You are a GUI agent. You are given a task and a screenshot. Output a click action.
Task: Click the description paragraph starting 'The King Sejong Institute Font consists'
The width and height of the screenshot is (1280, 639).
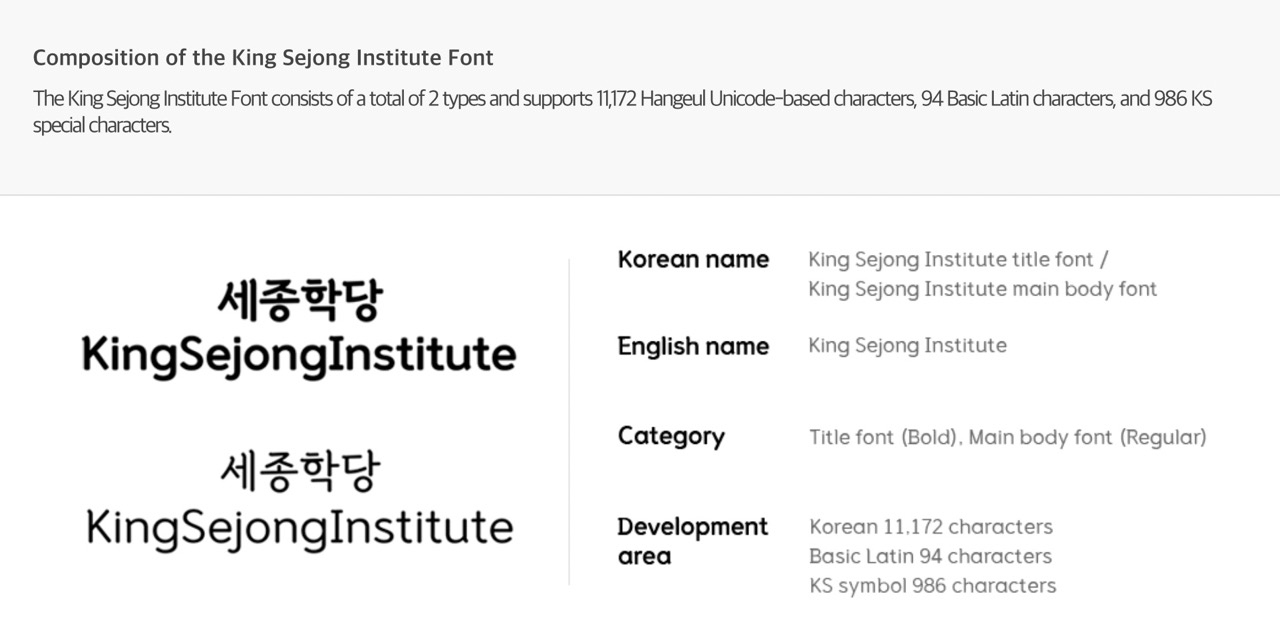click(622, 113)
